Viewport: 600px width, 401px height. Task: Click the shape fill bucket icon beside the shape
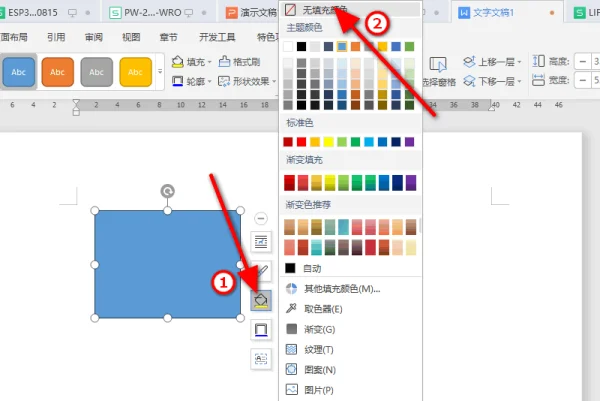[x=261, y=300]
